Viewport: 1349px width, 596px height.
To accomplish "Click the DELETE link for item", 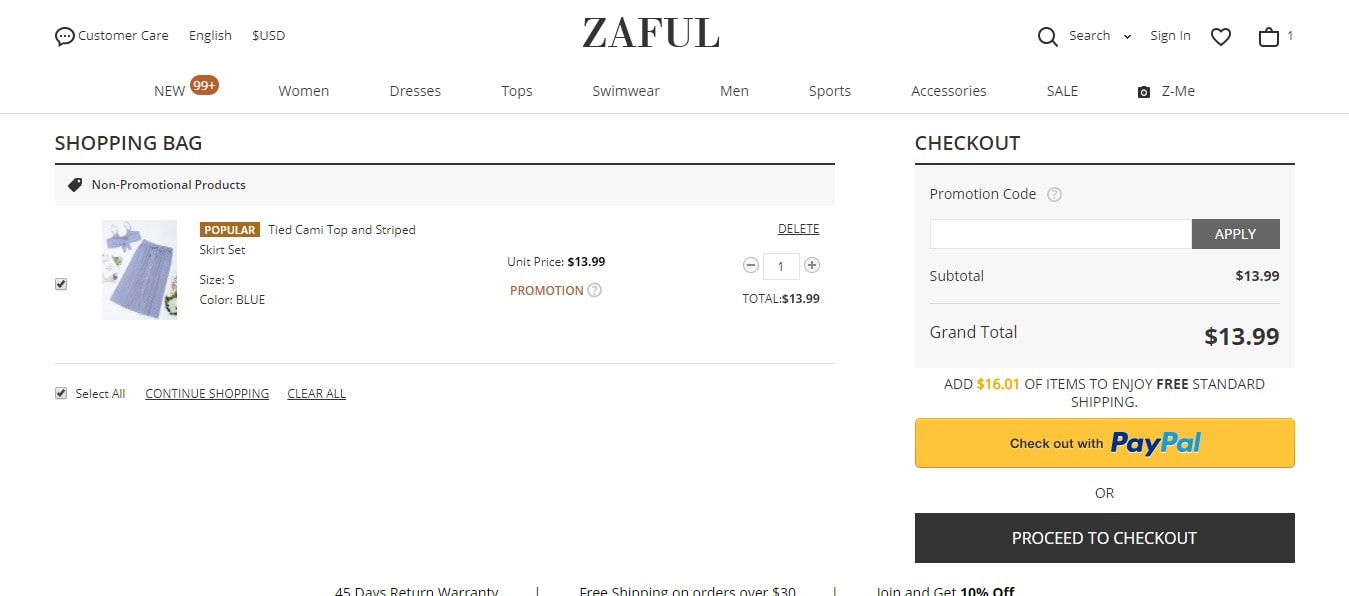I will pos(798,229).
